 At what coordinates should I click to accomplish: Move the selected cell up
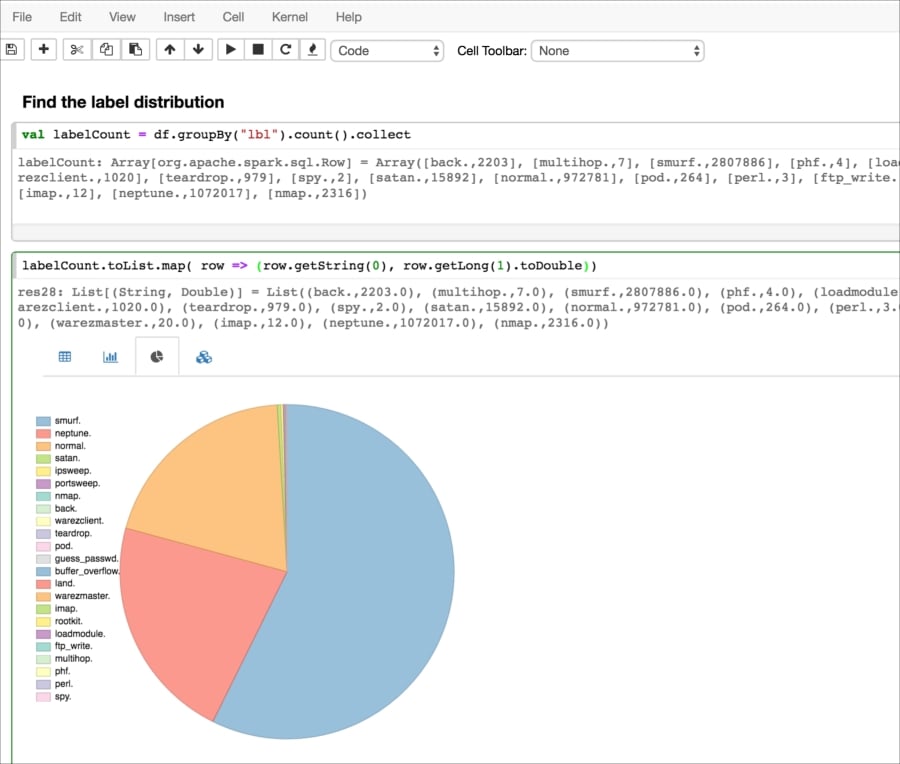(x=170, y=49)
